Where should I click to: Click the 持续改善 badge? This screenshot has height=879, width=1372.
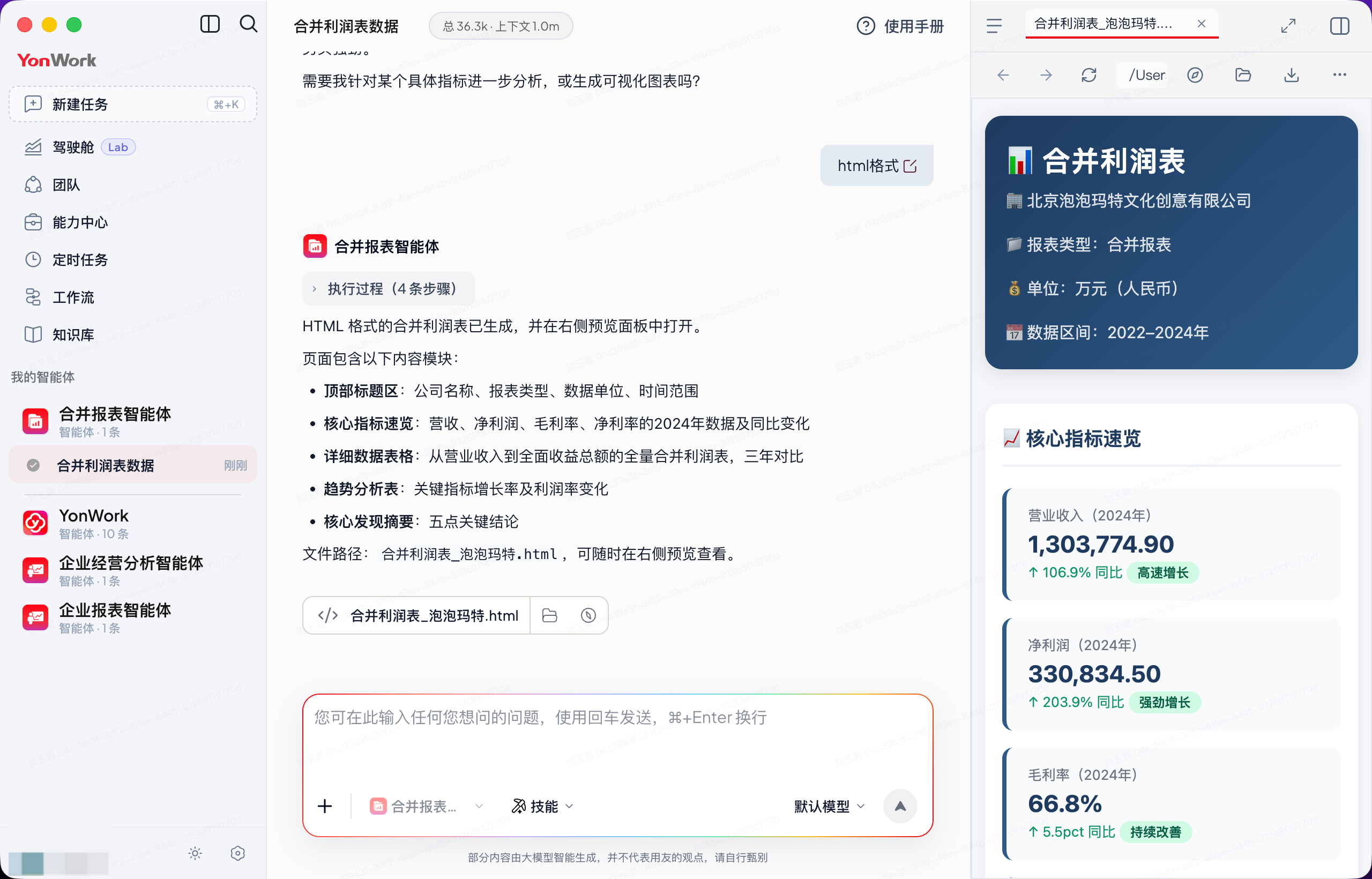1155,832
